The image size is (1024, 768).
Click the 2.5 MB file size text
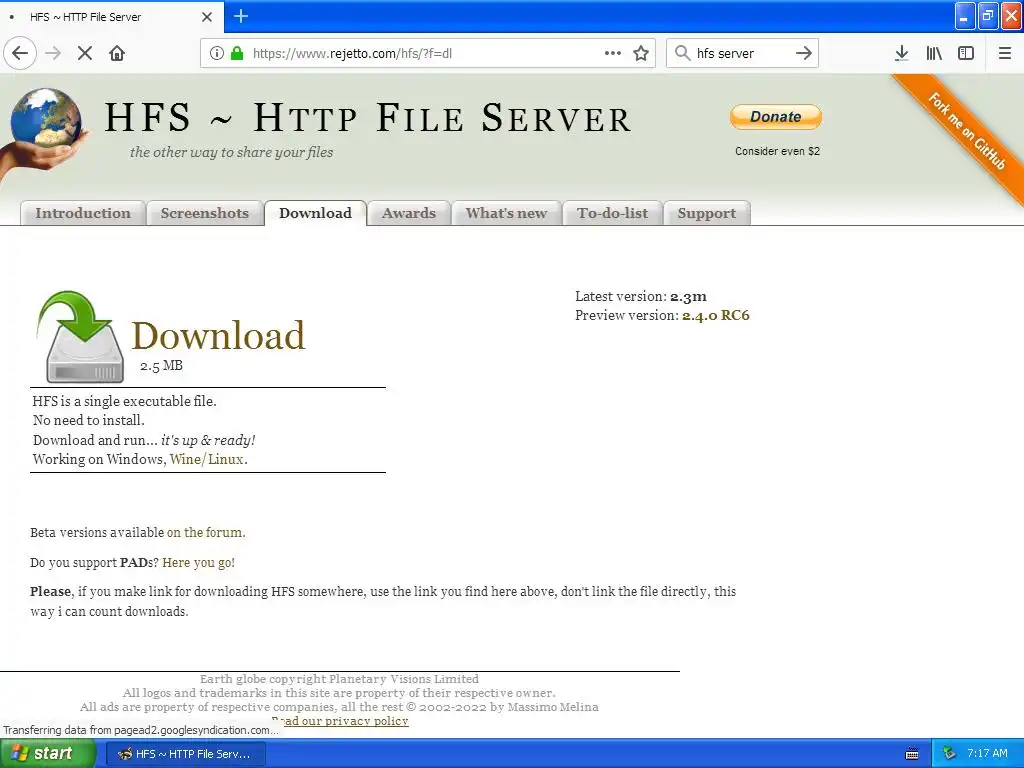pos(161,366)
